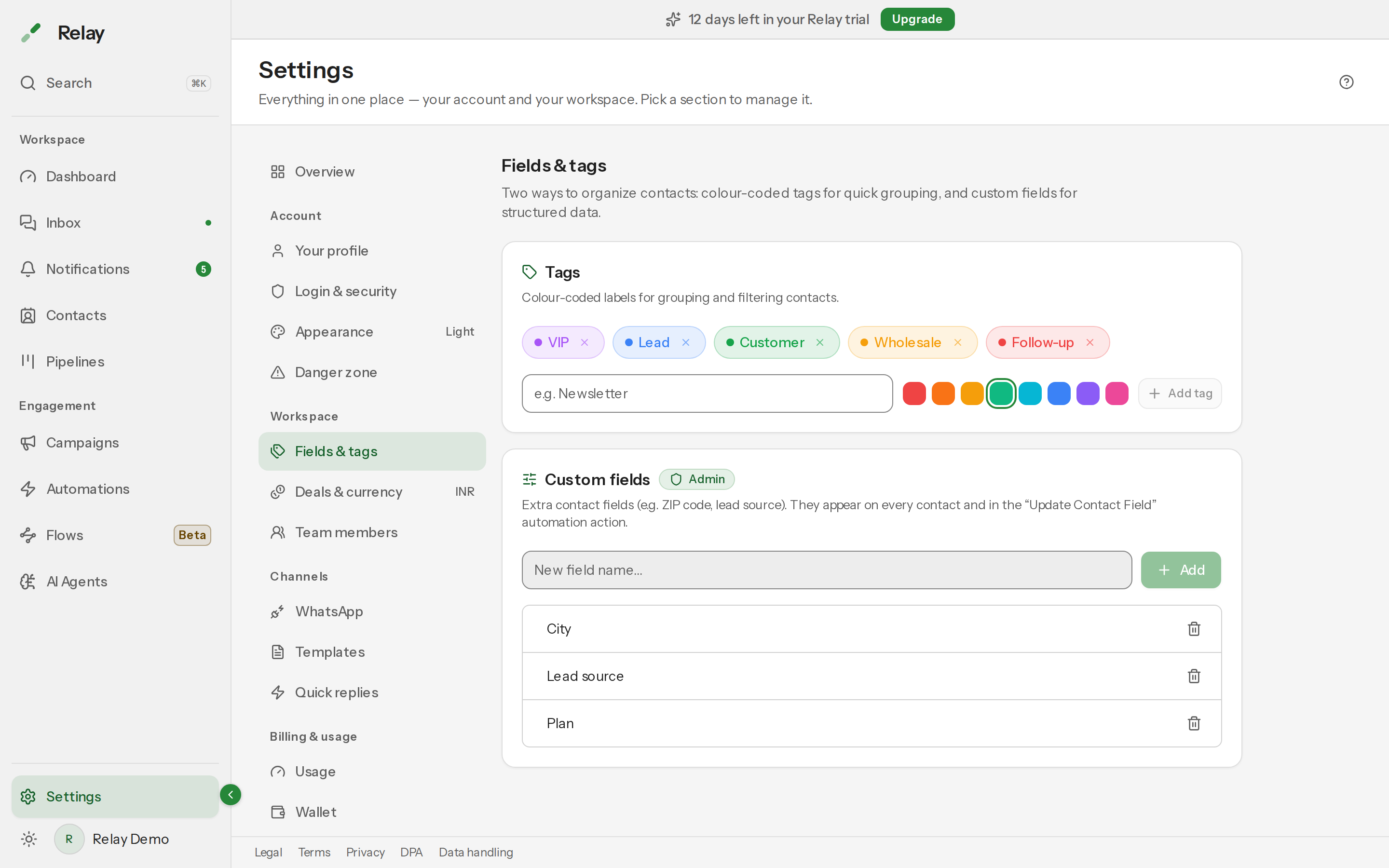Open Campaigns
The width and height of the screenshot is (1389, 868).
[115, 443]
